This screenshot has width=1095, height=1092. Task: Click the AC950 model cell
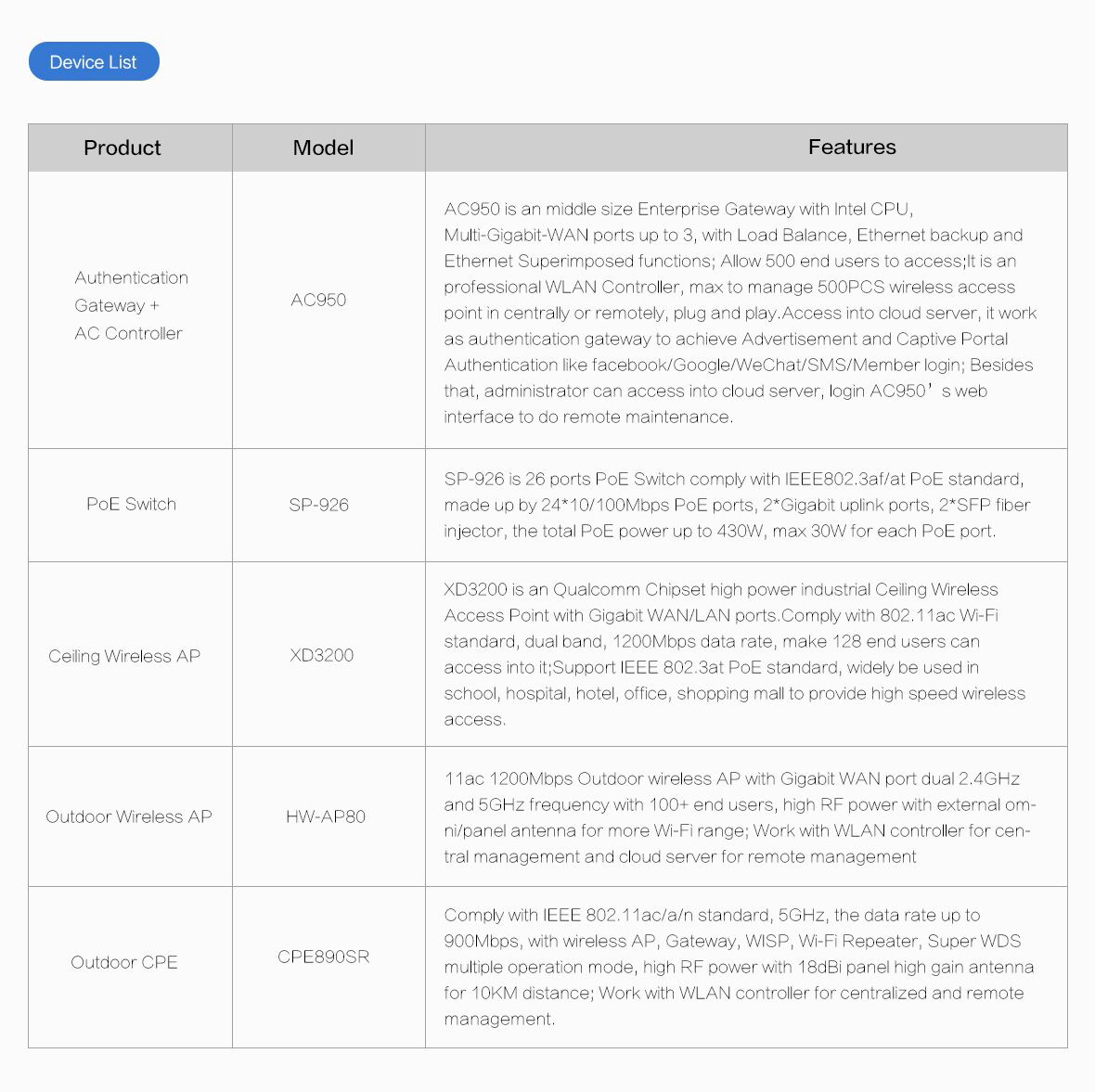tap(328, 309)
